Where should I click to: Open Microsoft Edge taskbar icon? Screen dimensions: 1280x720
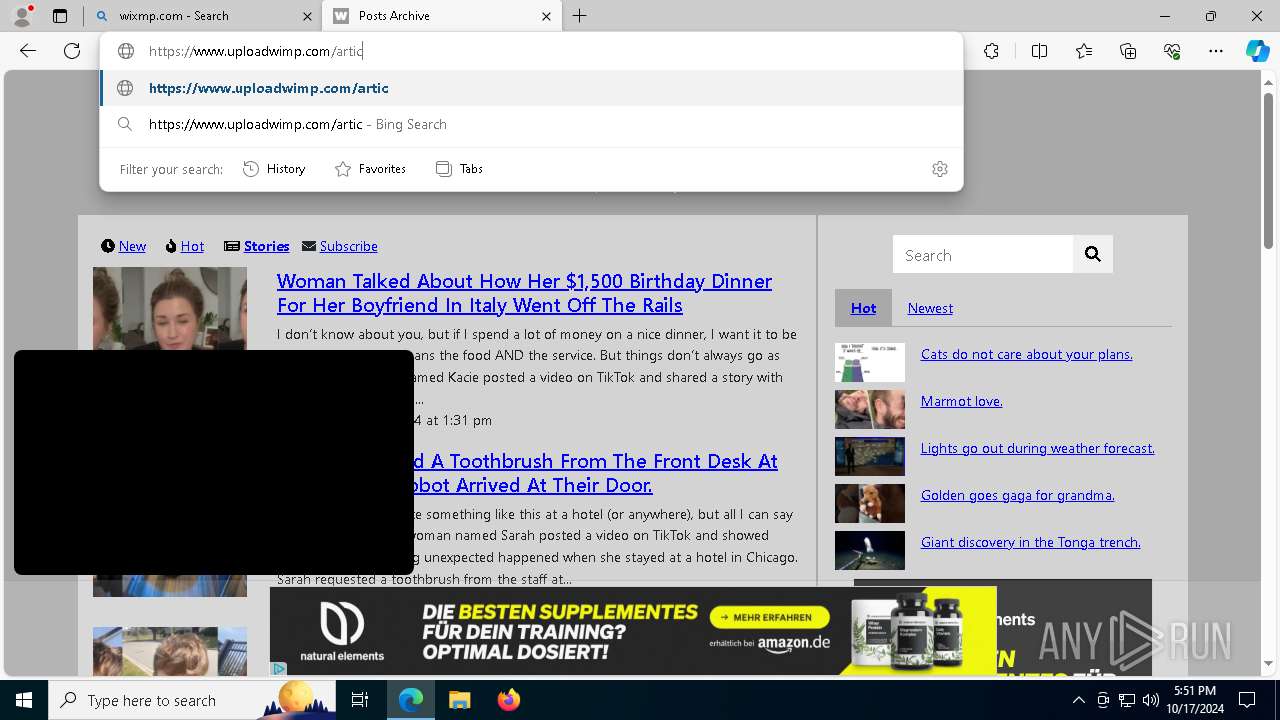point(411,700)
